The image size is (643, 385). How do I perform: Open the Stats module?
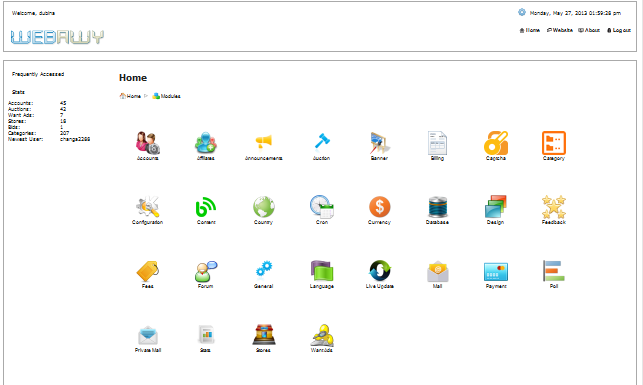pos(205,338)
